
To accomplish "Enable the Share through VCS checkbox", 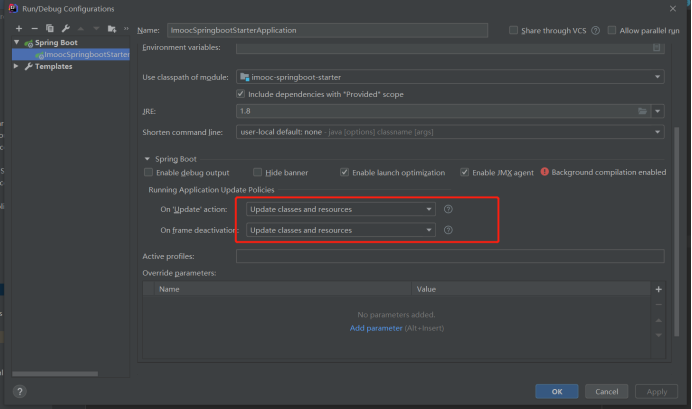I will pyautogui.click(x=514, y=31).
